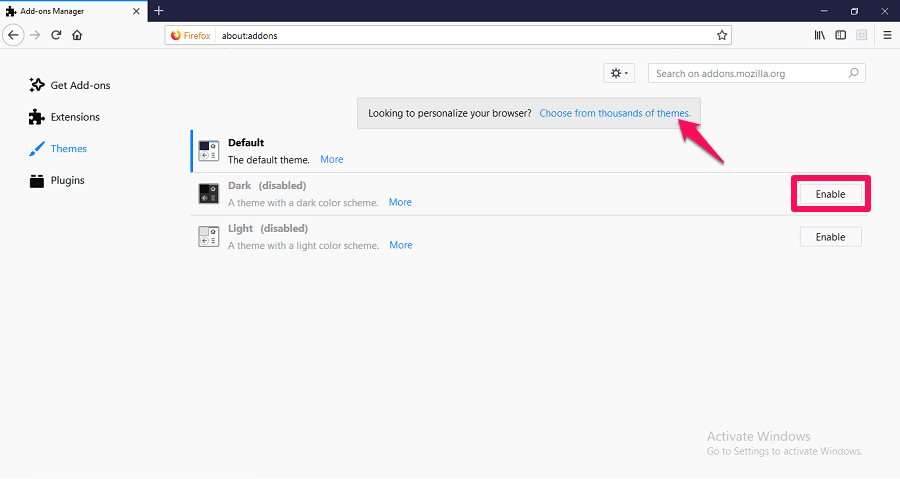Open the Firefox home page
The image size is (900, 479).
77,35
